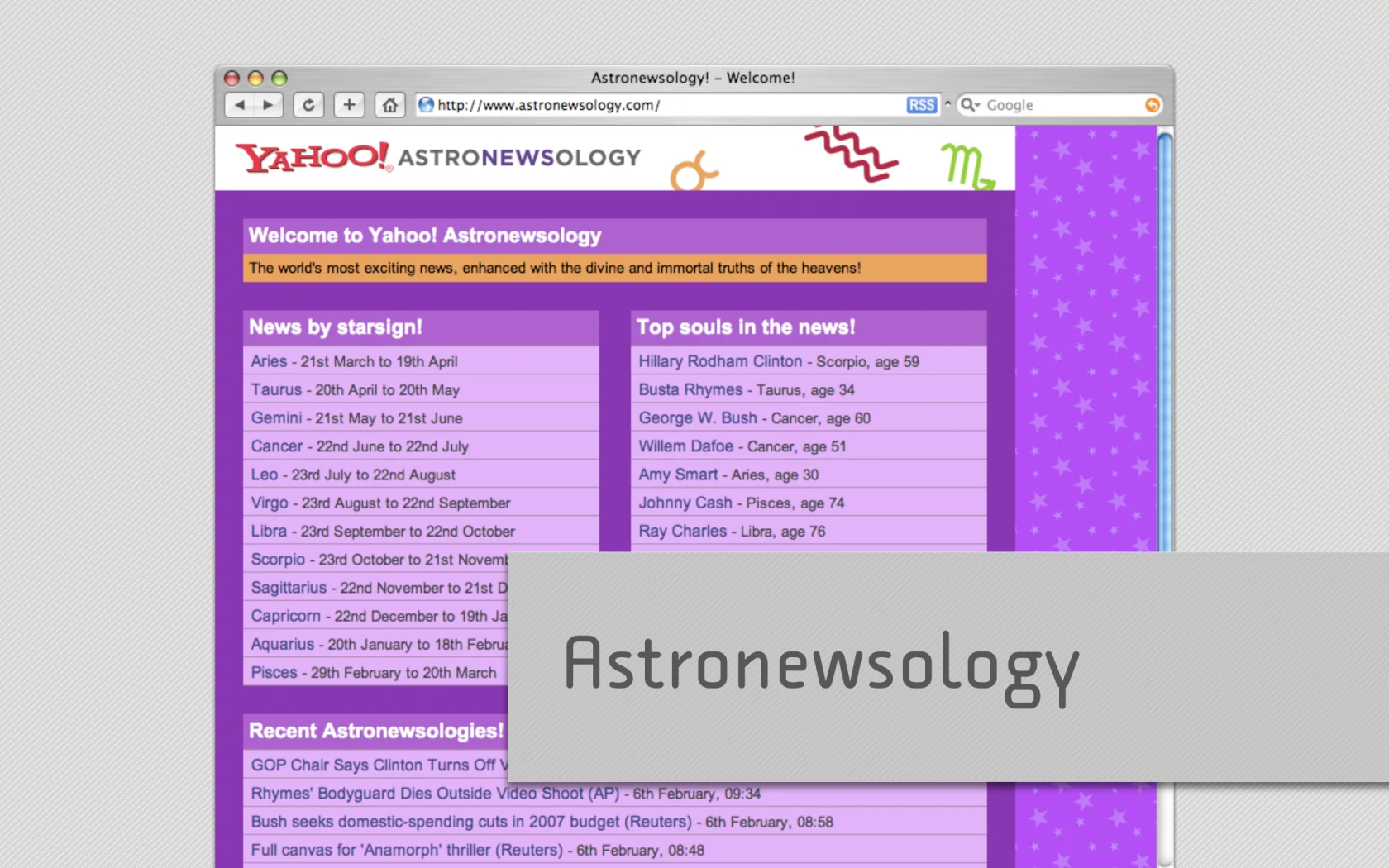Open the search magnifier dropdown

(x=969, y=105)
